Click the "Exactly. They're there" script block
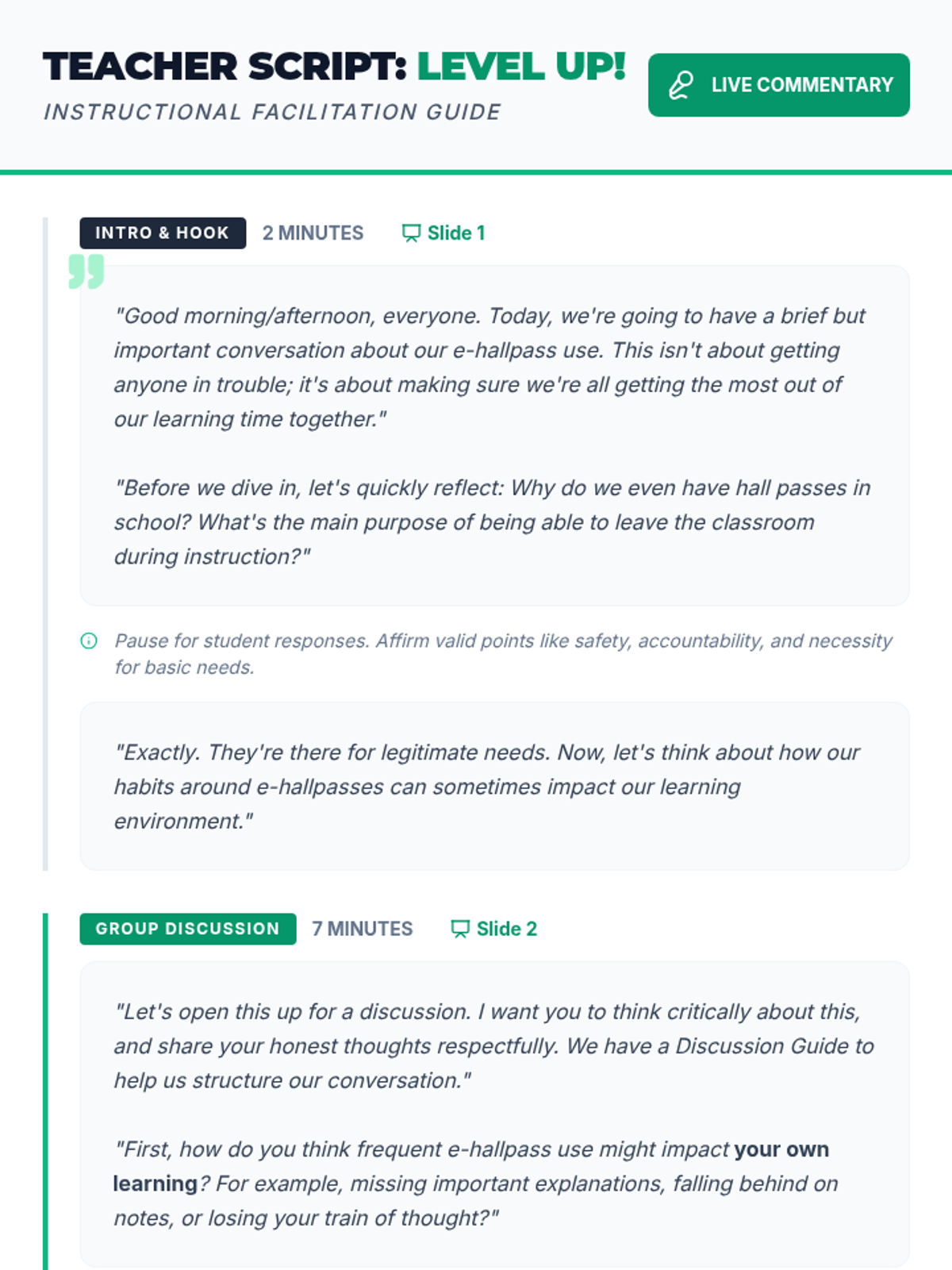This screenshot has width=952, height=1270. [x=486, y=786]
